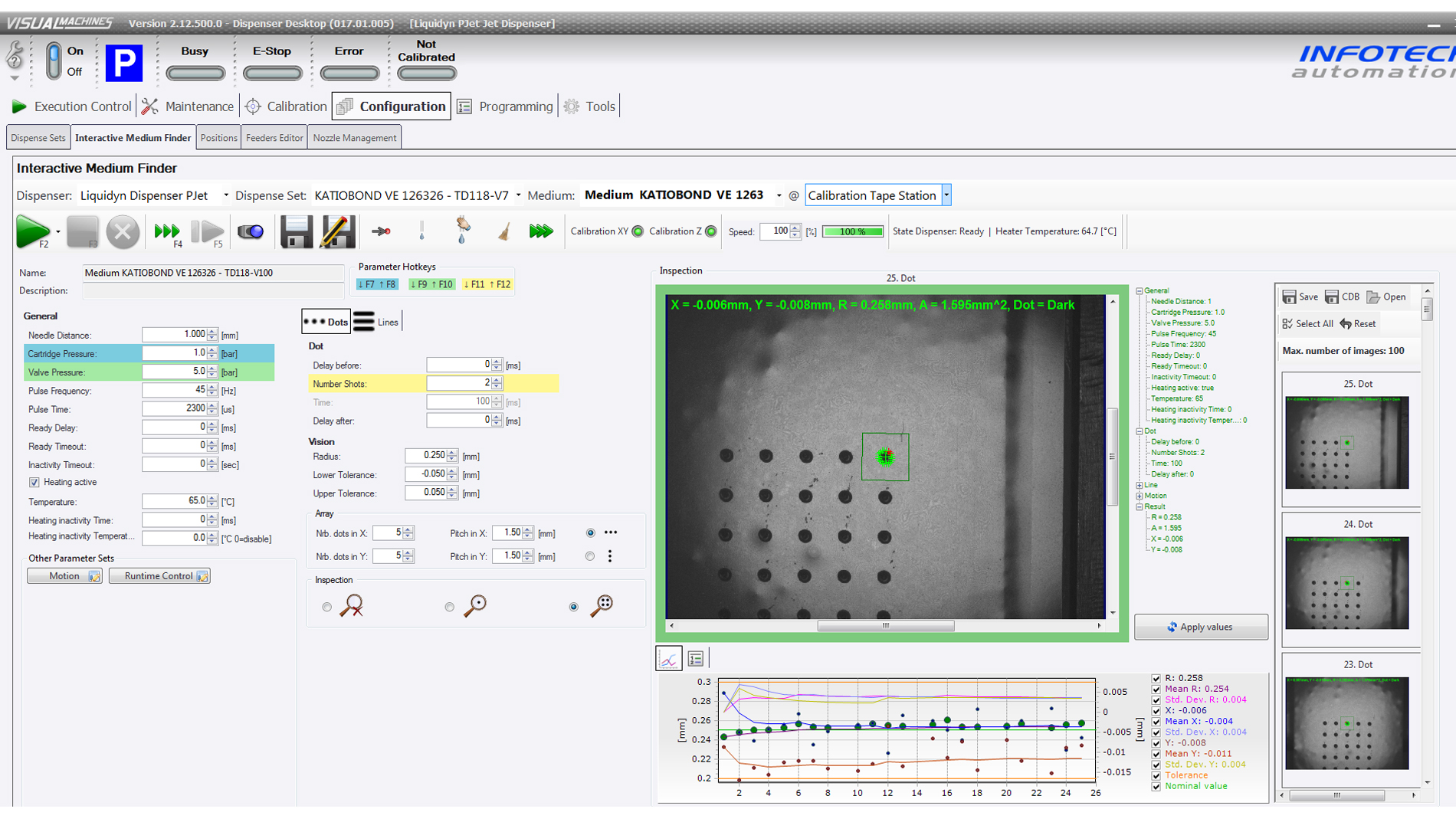This screenshot has width=1456, height=819.
Task: Toggle the Mean R chart legend checkbox
Action: 1156,689
